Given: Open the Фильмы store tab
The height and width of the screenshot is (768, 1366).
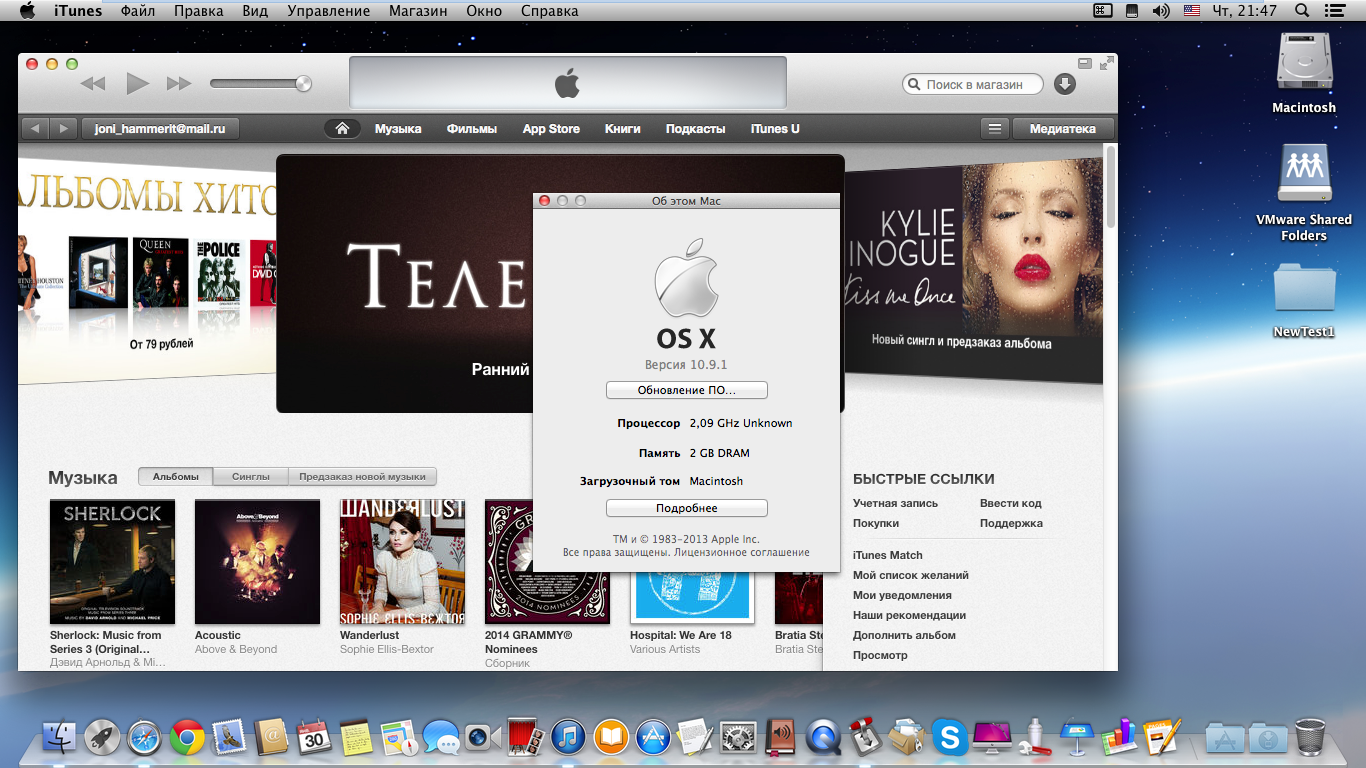Looking at the screenshot, I should [472, 129].
